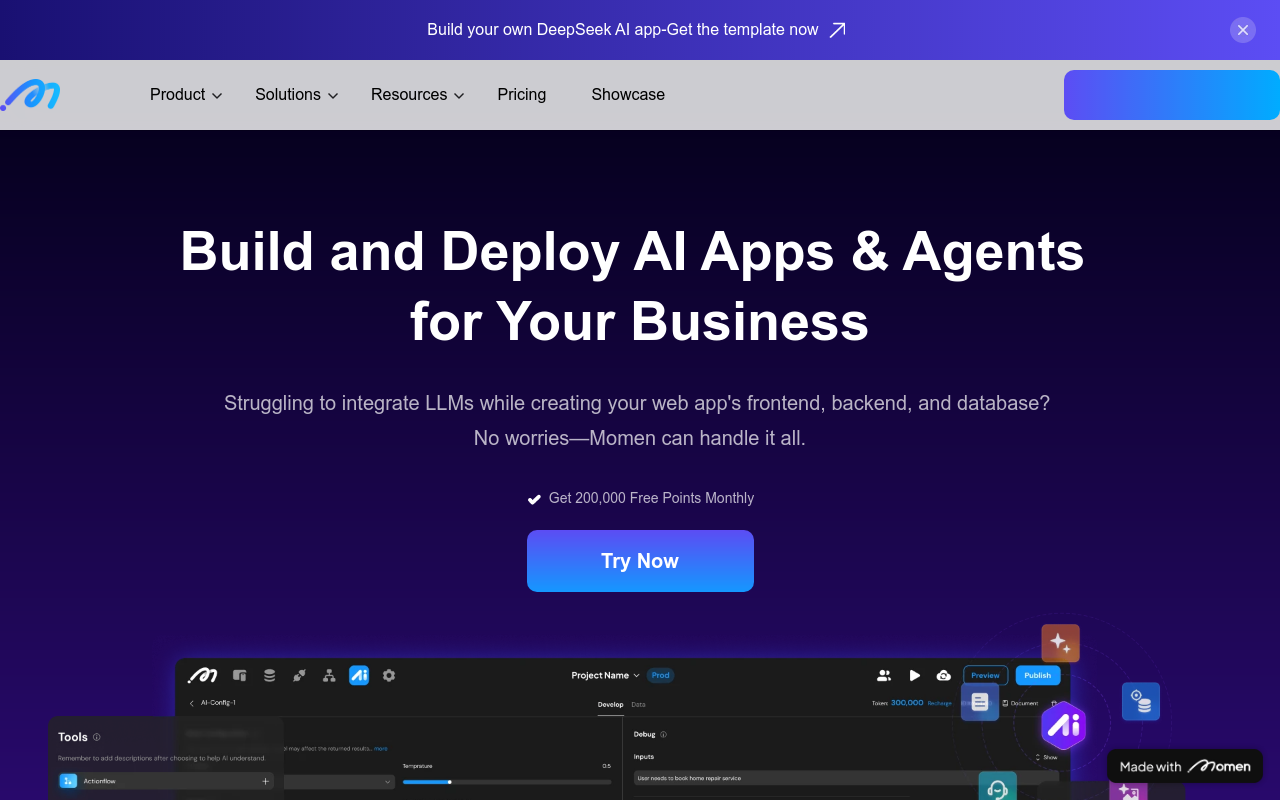Open the Showcase page
This screenshot has width=1280, height=800.
click(628, 95)
